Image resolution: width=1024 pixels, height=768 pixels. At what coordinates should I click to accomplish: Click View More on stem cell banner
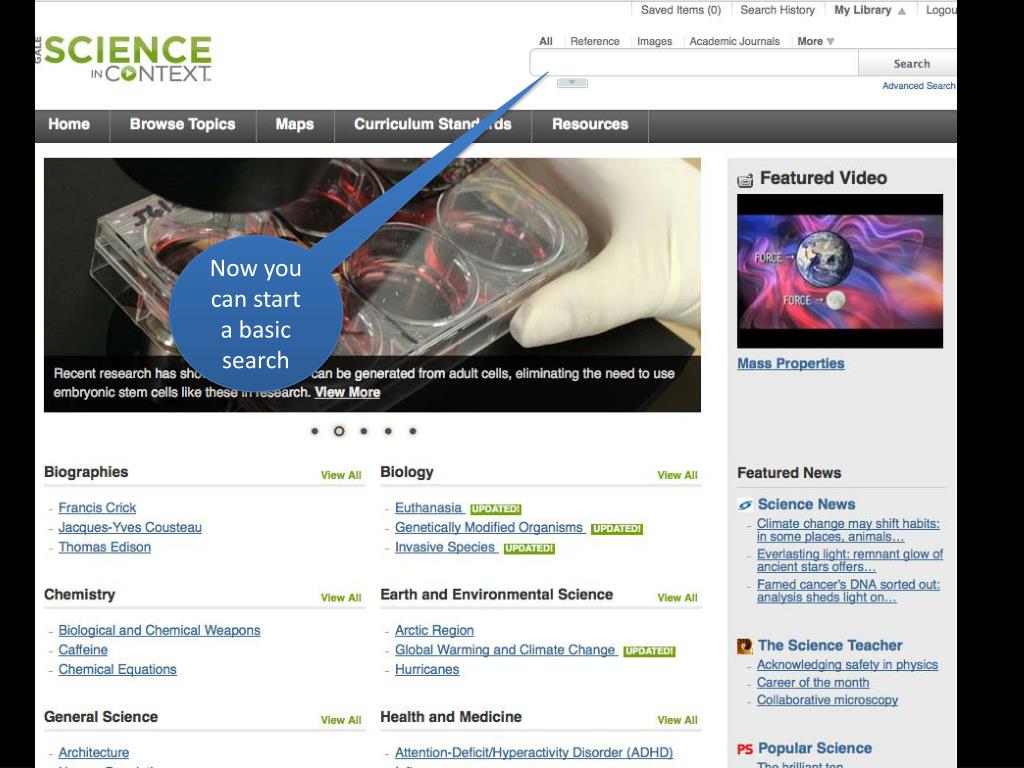[x=347, y=392]
